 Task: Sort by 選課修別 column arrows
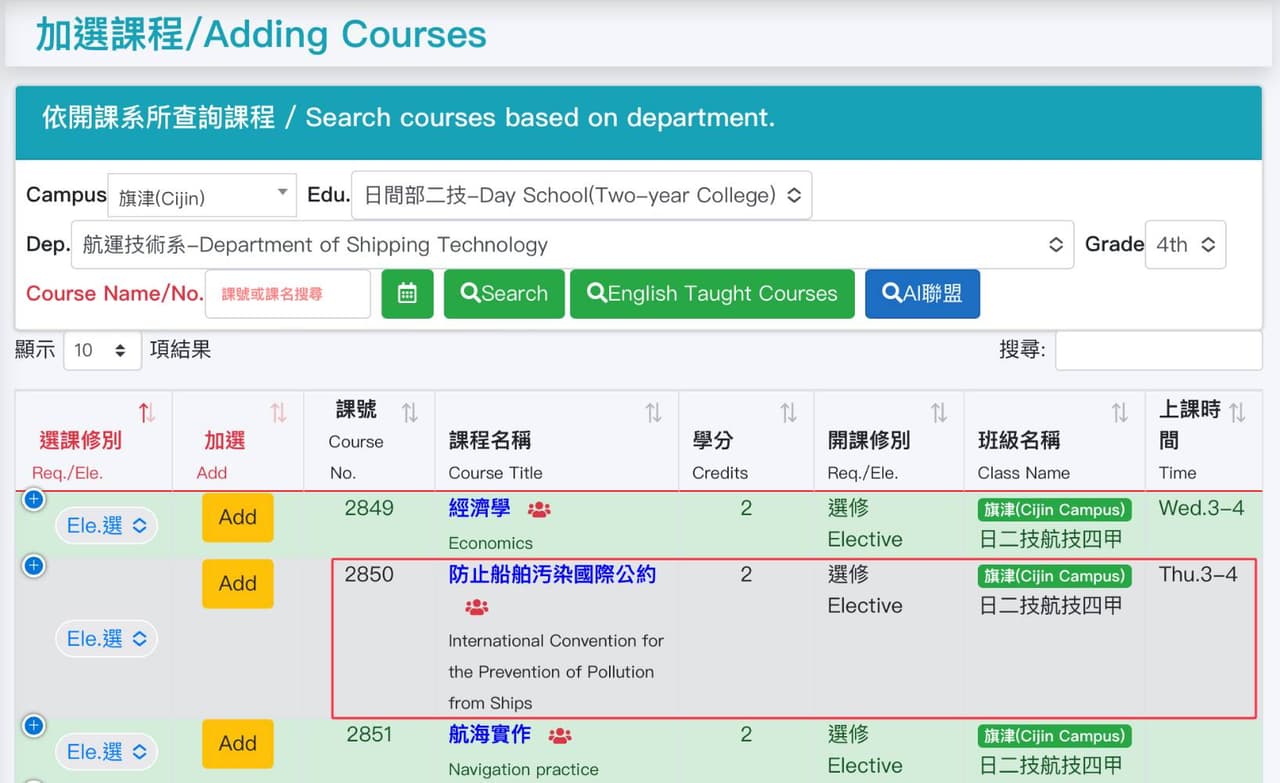click(147, 412)
